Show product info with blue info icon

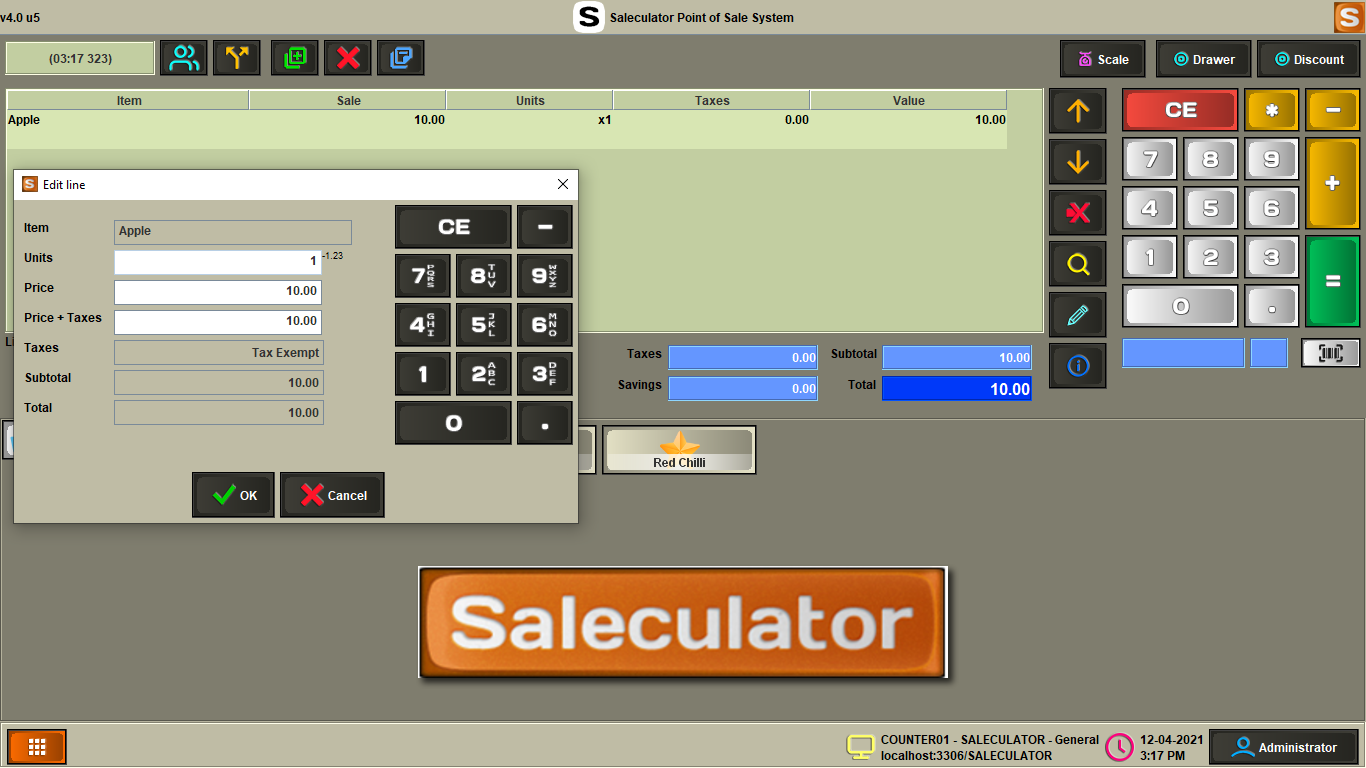pyautogui.click(x=1078, y=366)
